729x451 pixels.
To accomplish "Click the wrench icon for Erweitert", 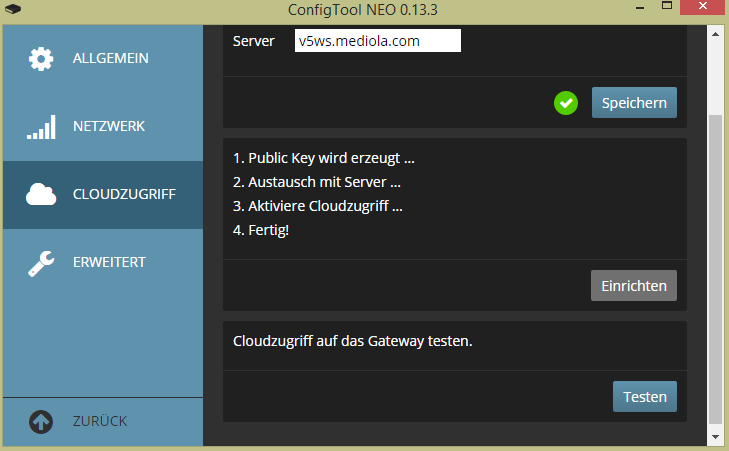I will tap(41, 263).
